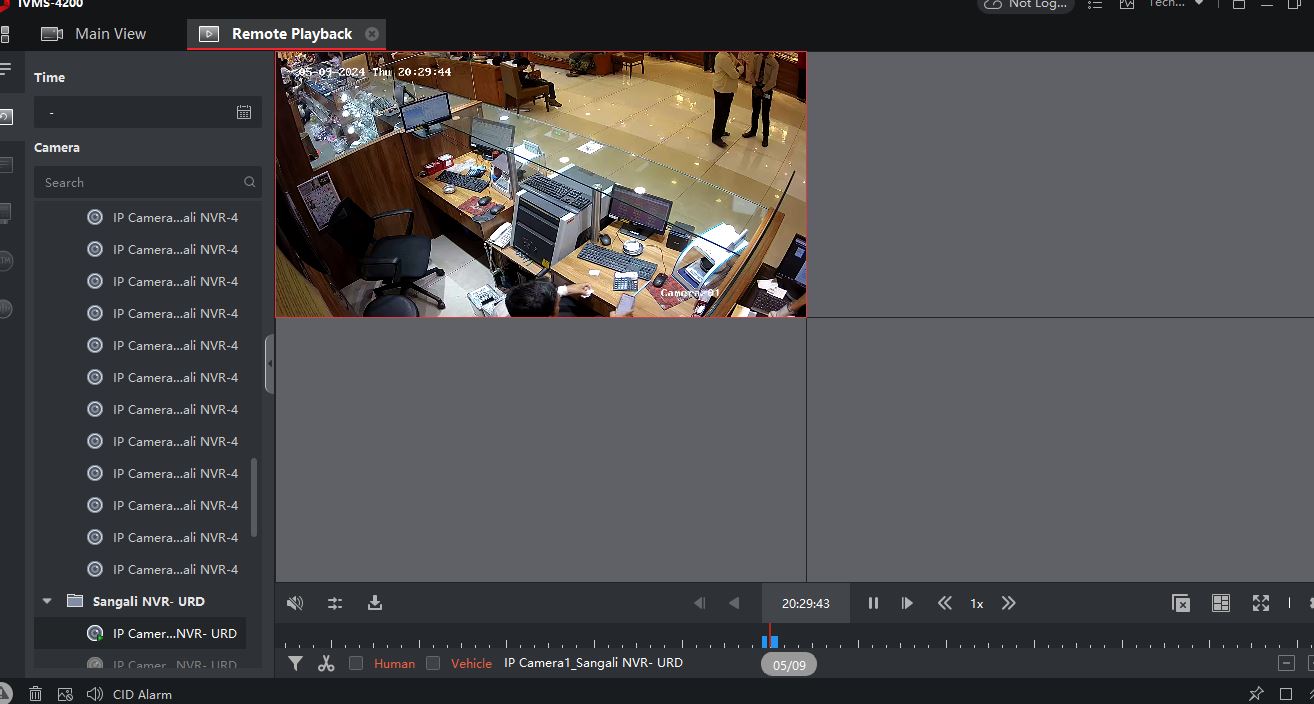The width and height of the screenshot is (1314, 704).
Task: Select the playing jewelry store video window
Action: (541, 185)
